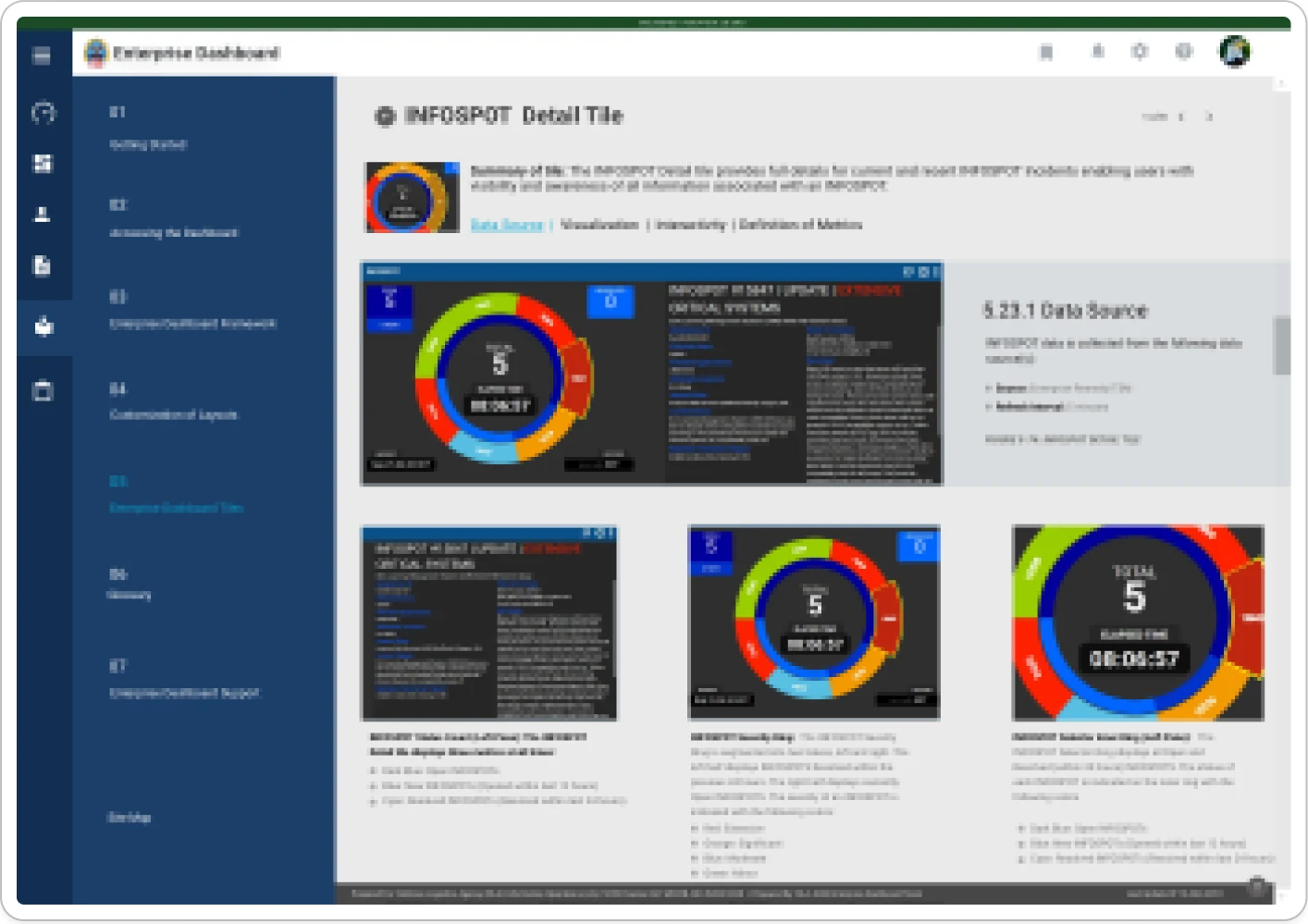Select the grid layout icon in the sidebar
This screenshot has height=924, width=1308.
[x=43, y=164]
